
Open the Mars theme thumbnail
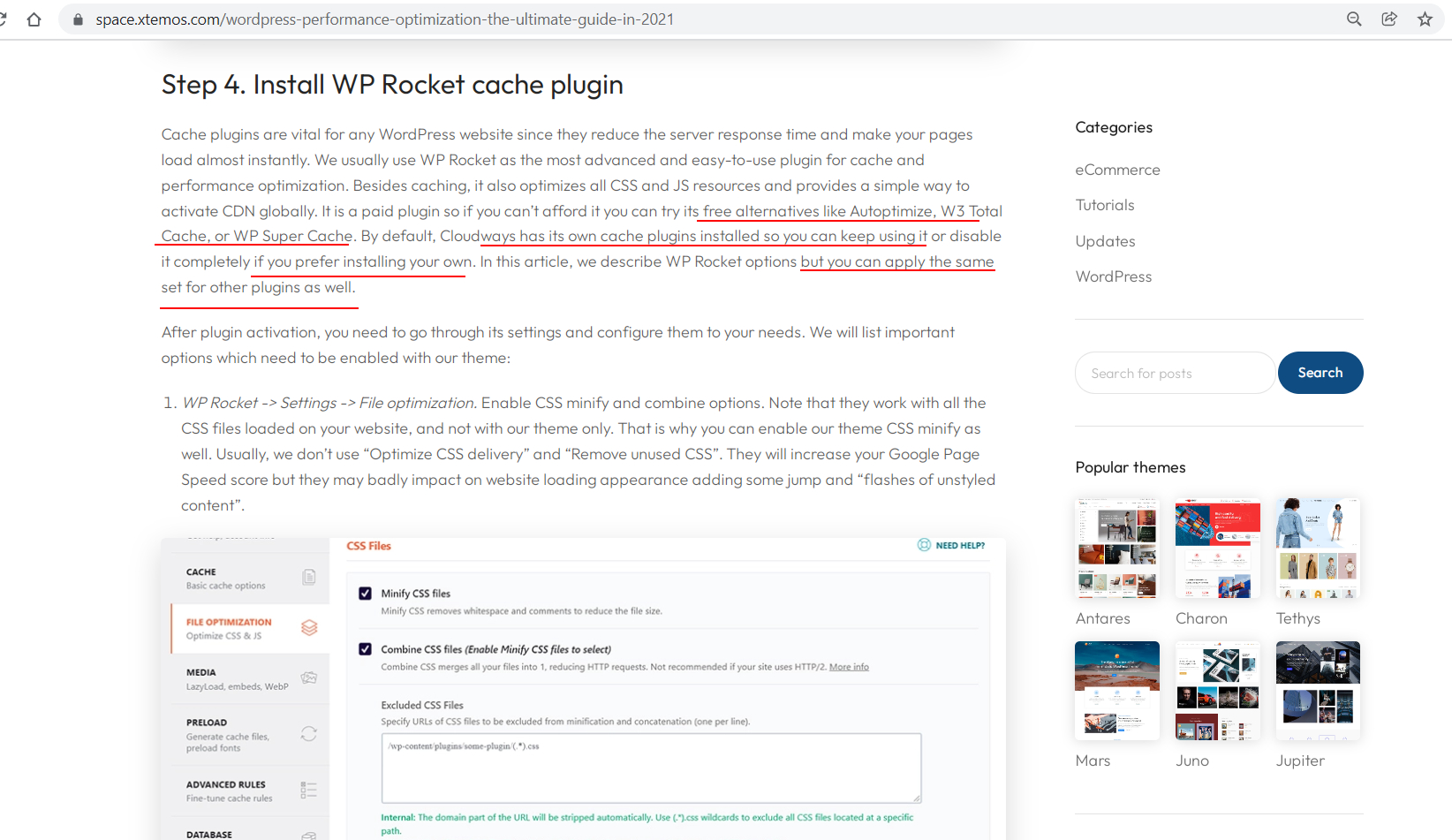1117,691
